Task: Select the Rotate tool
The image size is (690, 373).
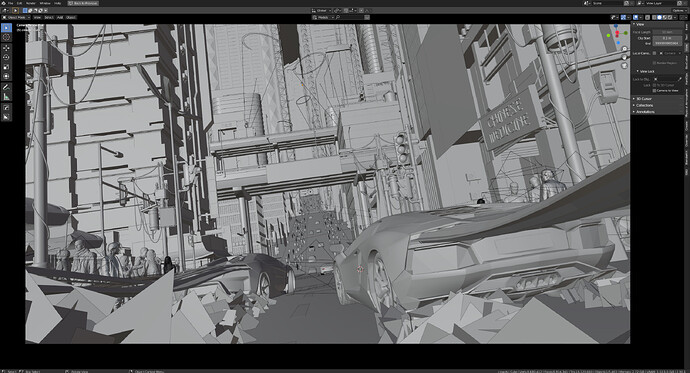Action: pyautogui.click(x=6, y=57)
